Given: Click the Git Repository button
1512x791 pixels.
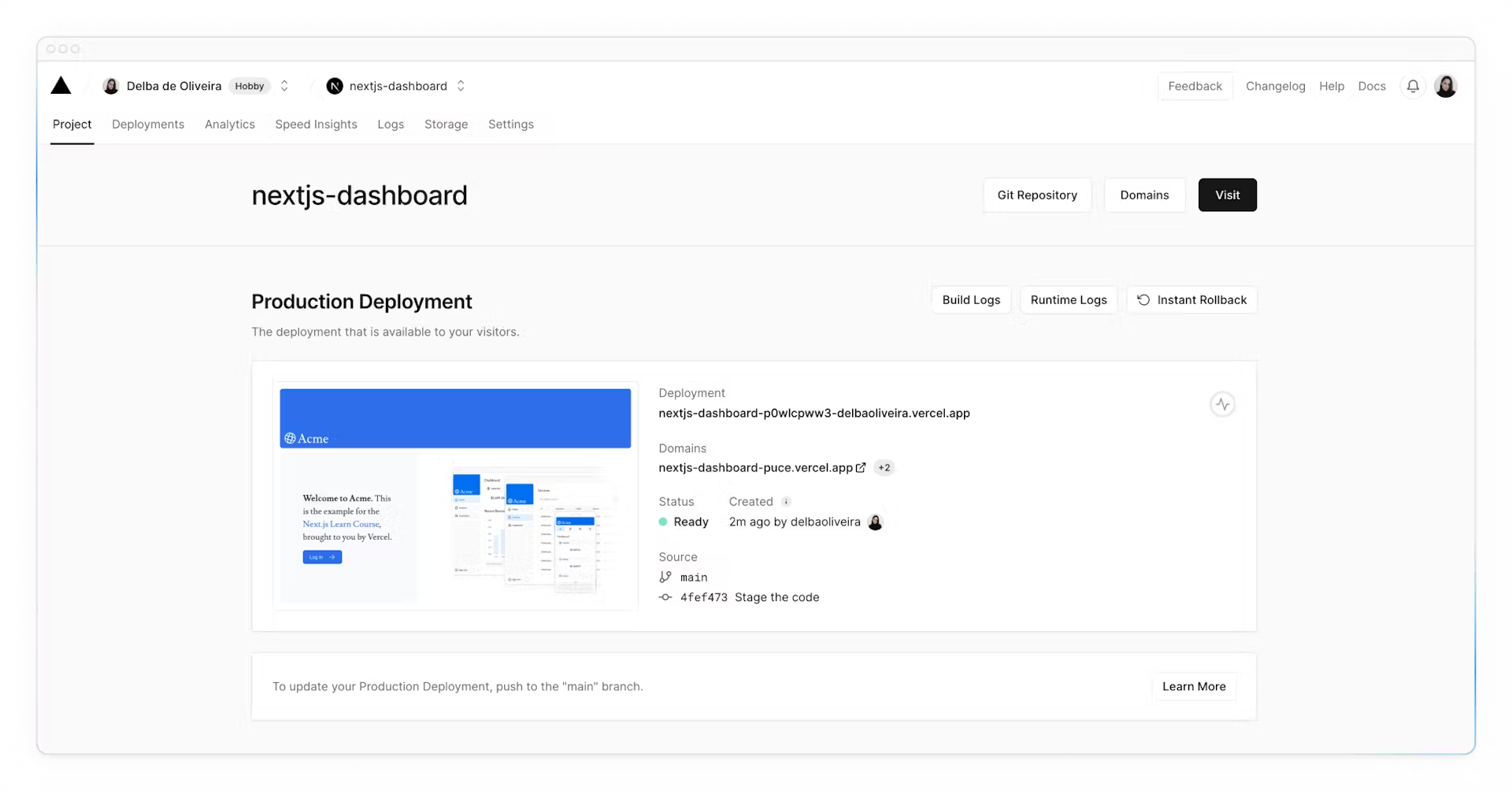Looking at the screenshot, I should 1037,195.
